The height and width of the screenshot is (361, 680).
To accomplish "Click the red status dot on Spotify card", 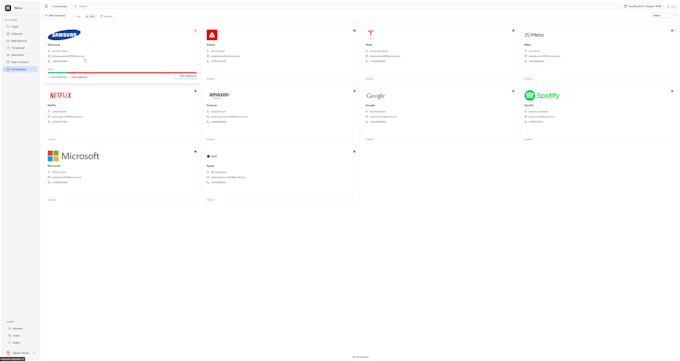I will coord(672,91).
